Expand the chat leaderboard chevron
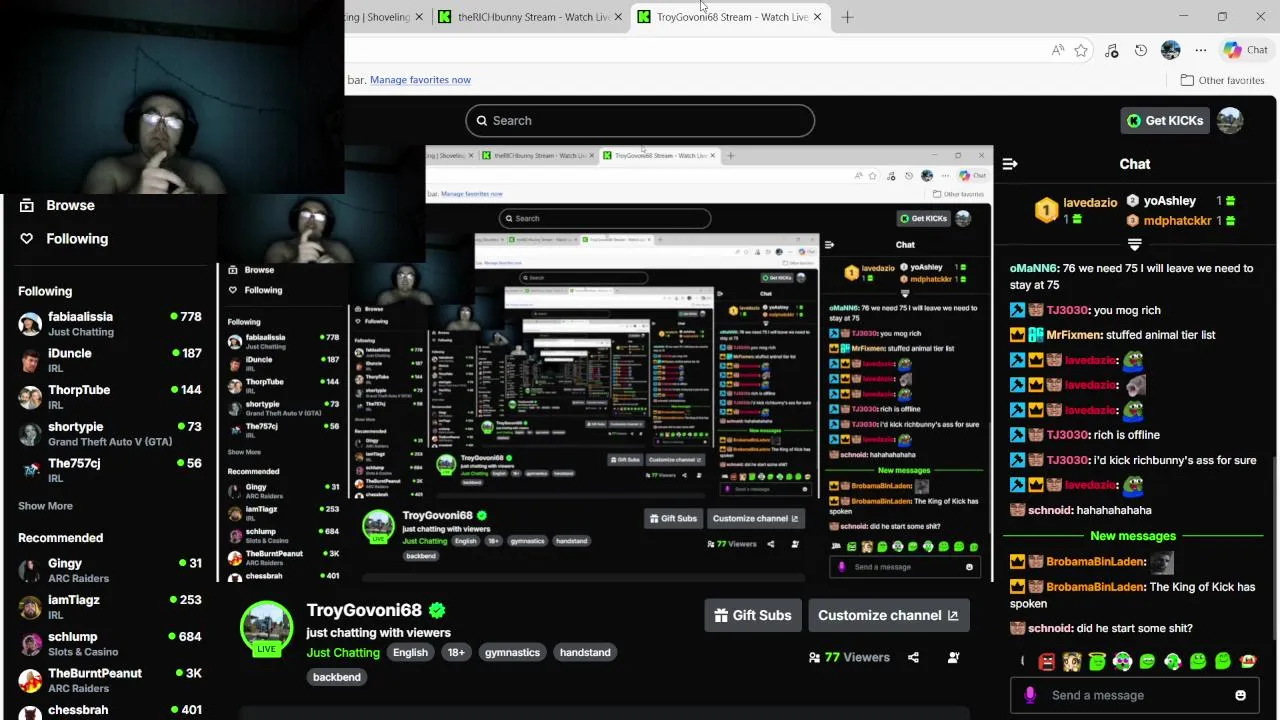 coord(1134,244)
